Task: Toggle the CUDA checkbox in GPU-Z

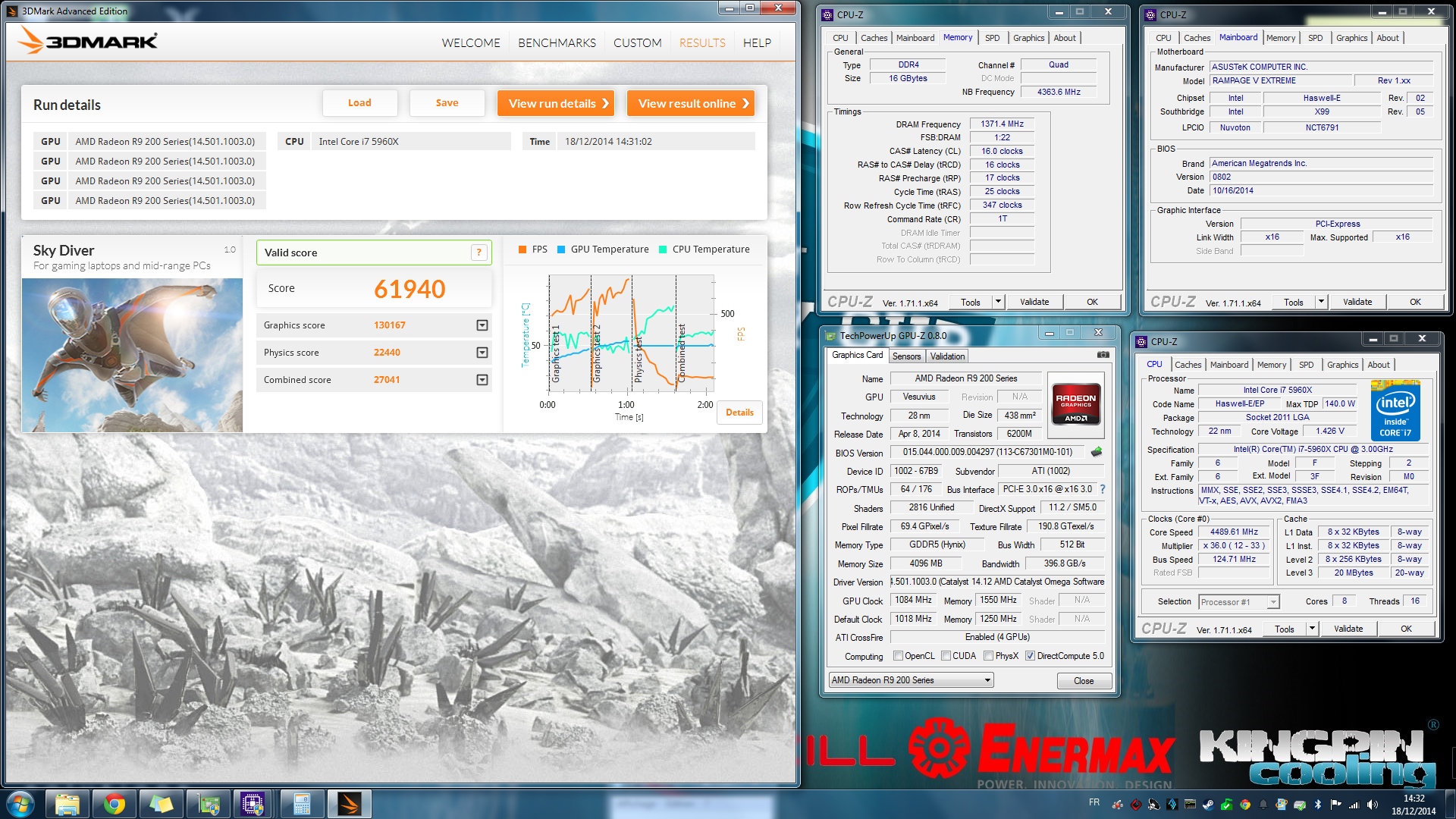Action: [x=946, y=656]
